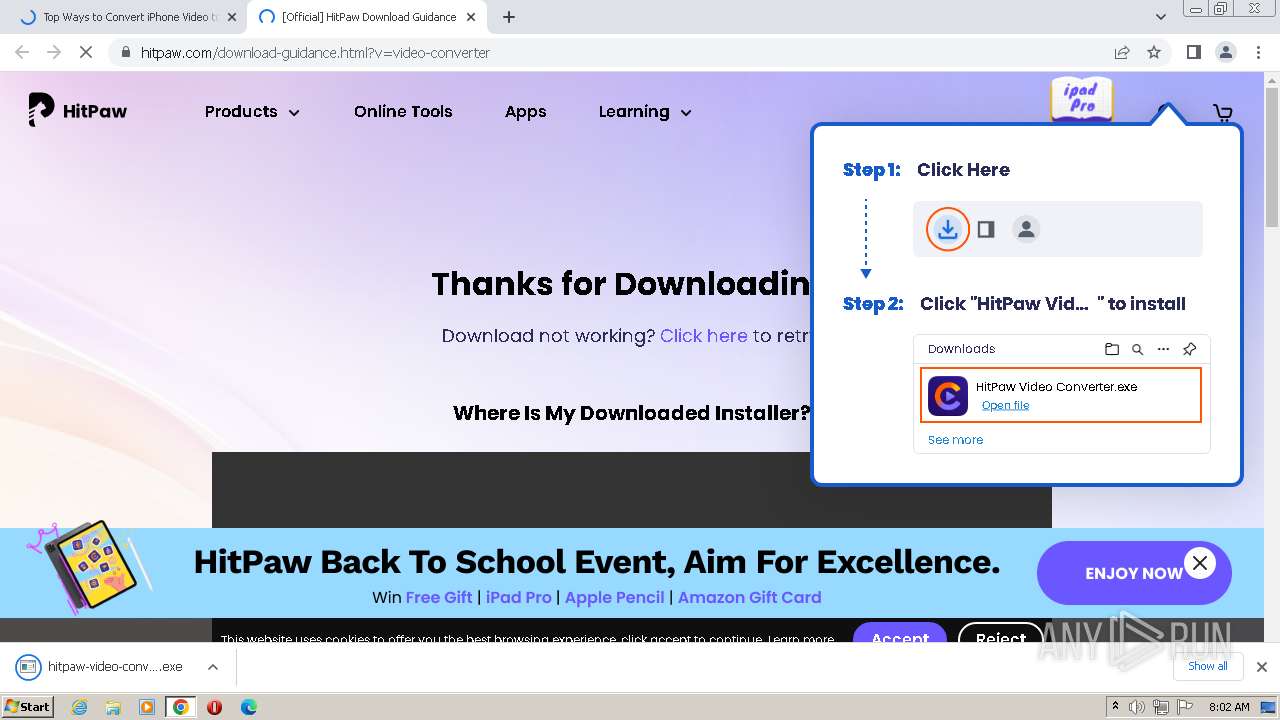Bookmark this tab with star icon

click(x=1154, y=52)
